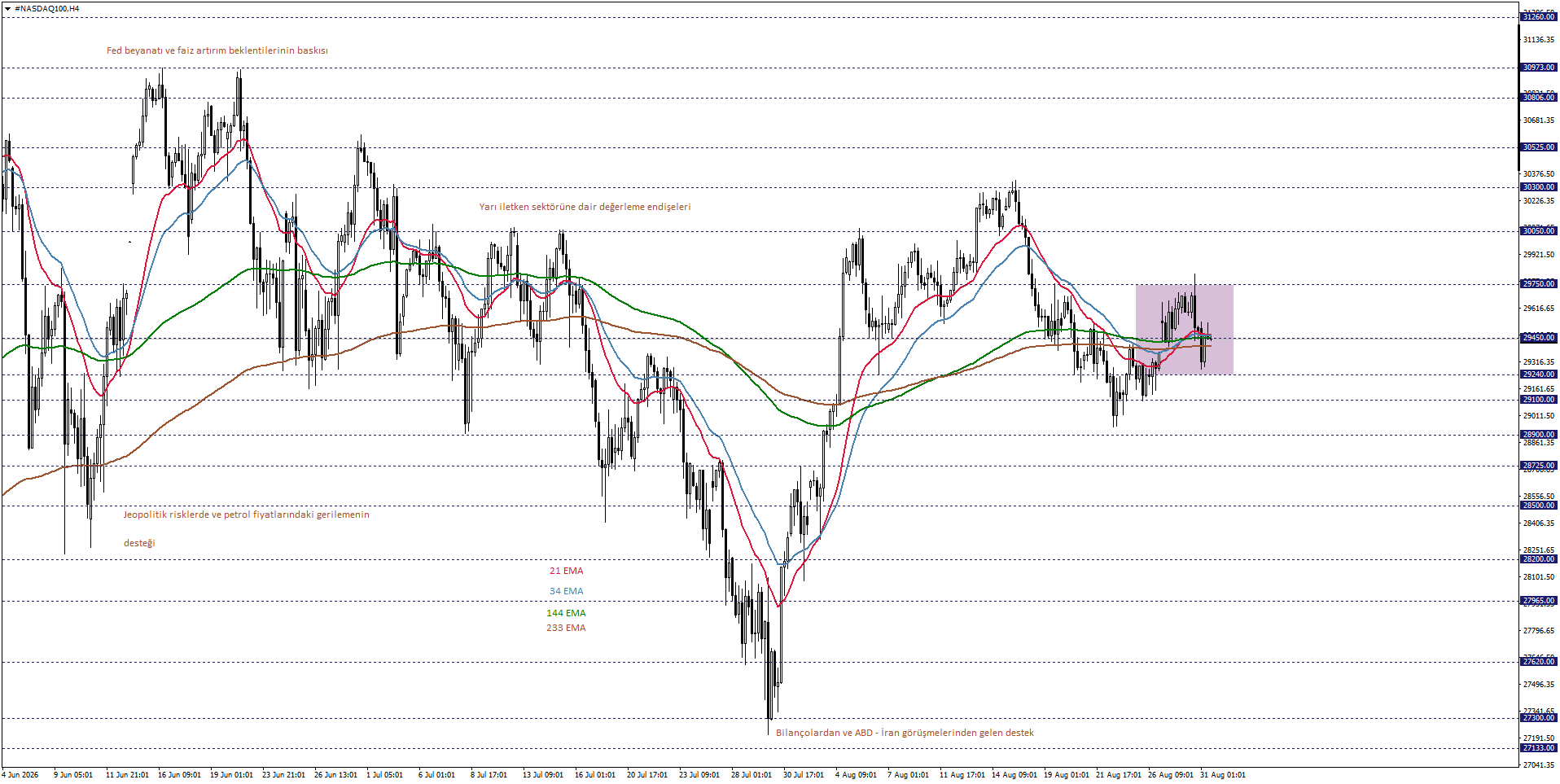Click the 30300.00 price level tag
Screen dimensions: 1560x784
1538,187
